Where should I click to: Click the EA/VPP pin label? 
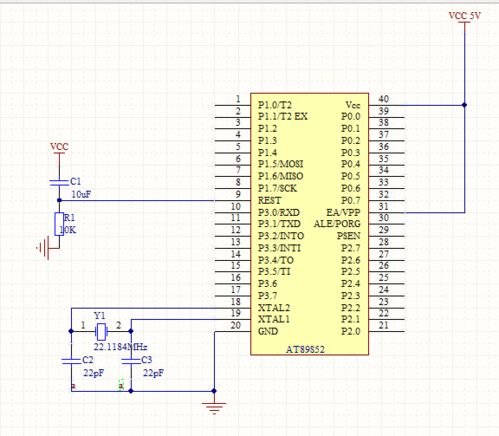click(343, 213)
